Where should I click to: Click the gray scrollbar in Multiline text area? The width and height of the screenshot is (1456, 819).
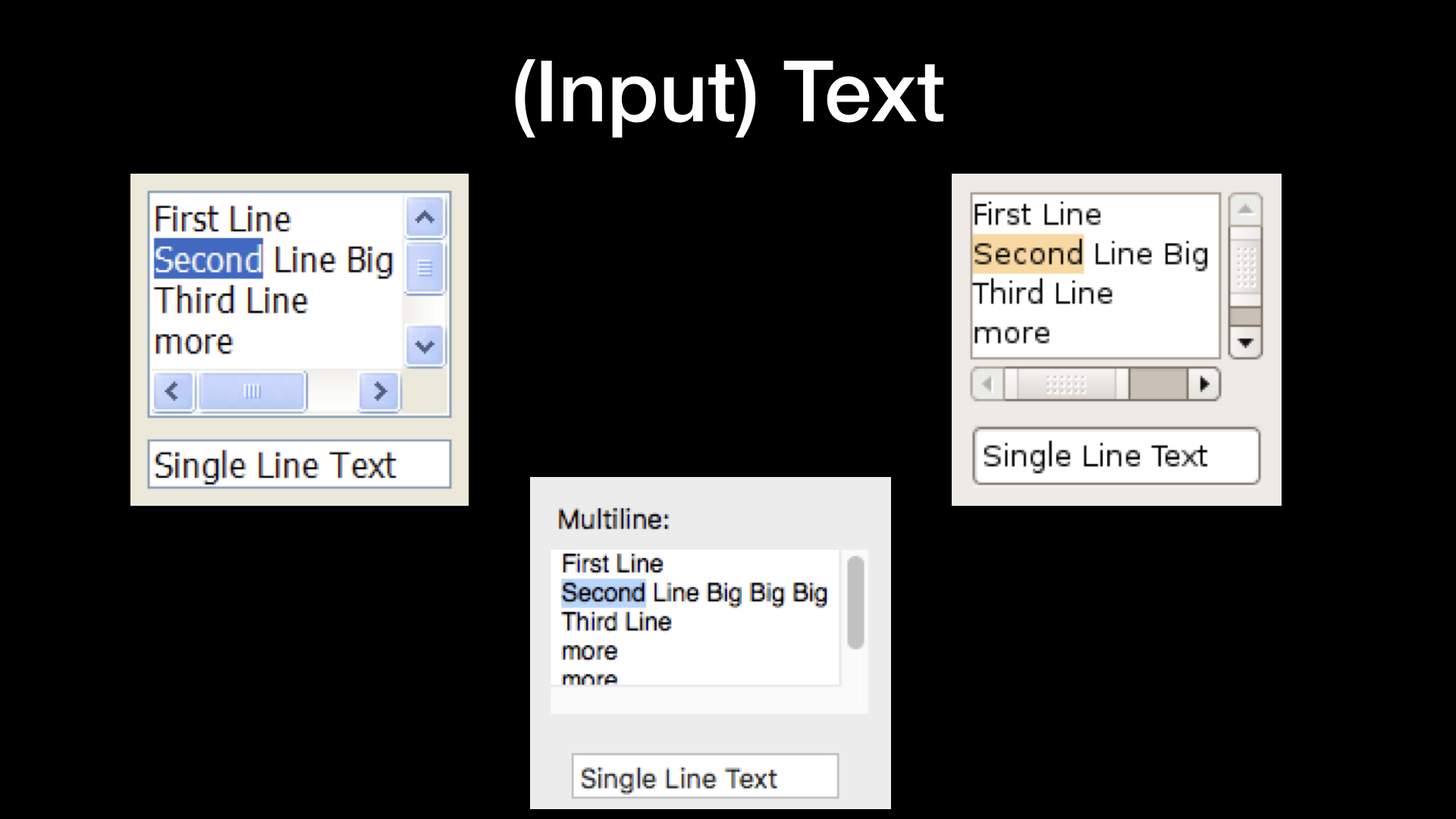pos(855,603)
